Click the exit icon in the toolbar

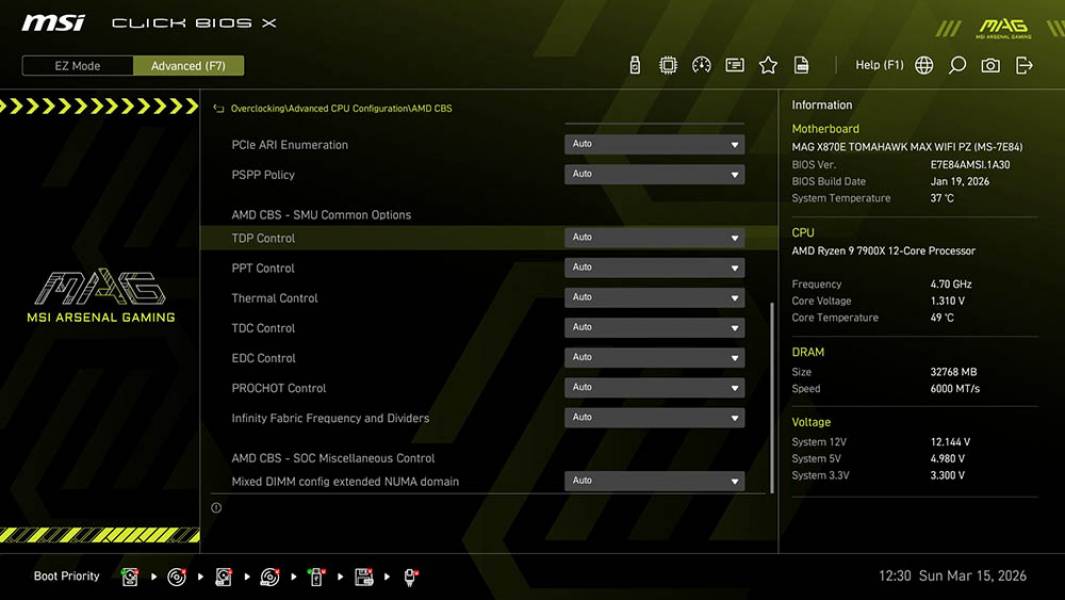coord(1024,64)
